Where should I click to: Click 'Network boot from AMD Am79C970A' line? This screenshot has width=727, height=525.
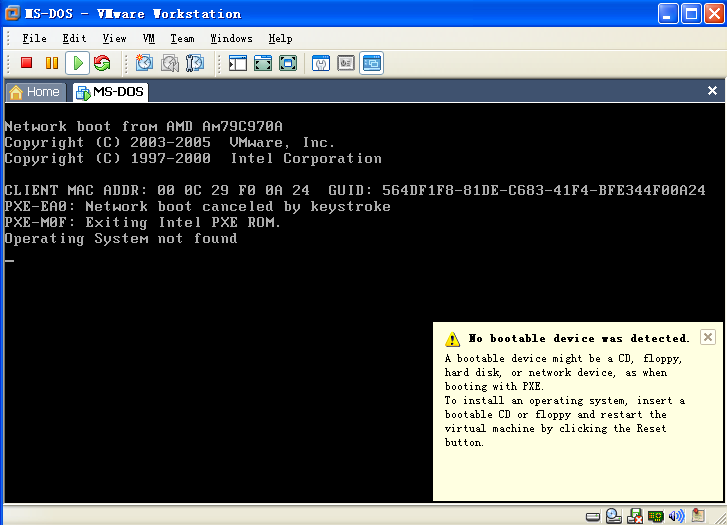pos(144,126)
